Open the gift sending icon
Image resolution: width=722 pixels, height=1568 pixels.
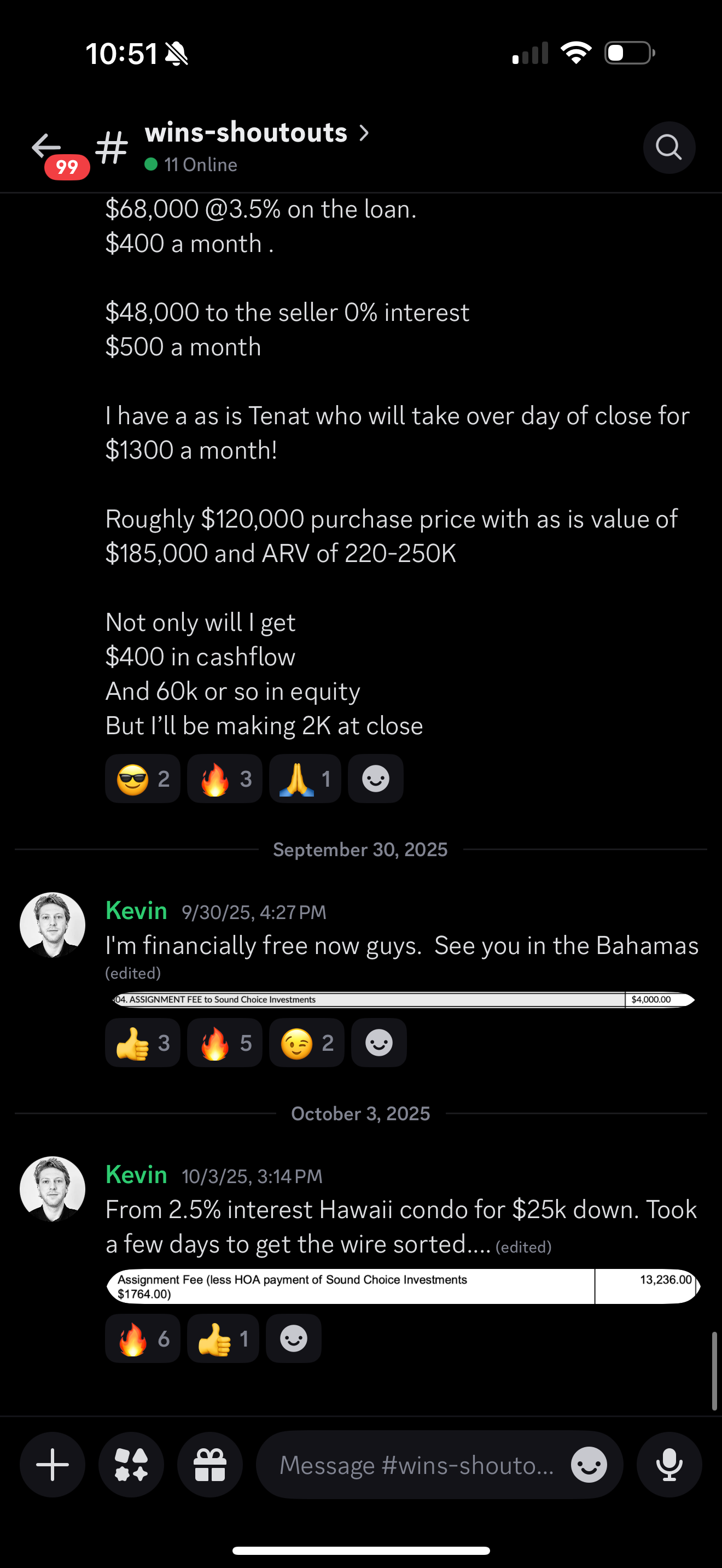210,1465
